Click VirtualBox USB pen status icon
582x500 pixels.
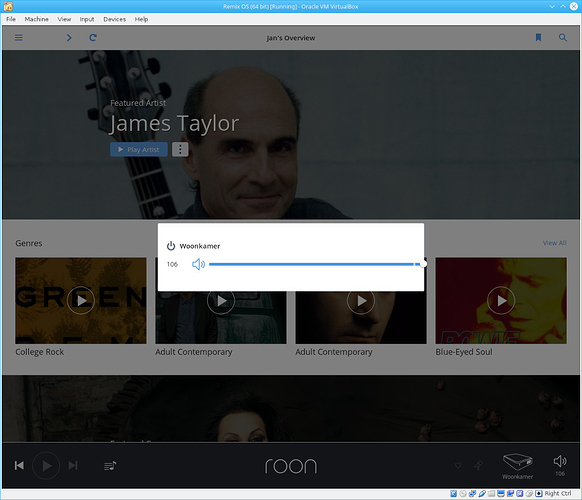pyautogui.click(x=482, y=494)
